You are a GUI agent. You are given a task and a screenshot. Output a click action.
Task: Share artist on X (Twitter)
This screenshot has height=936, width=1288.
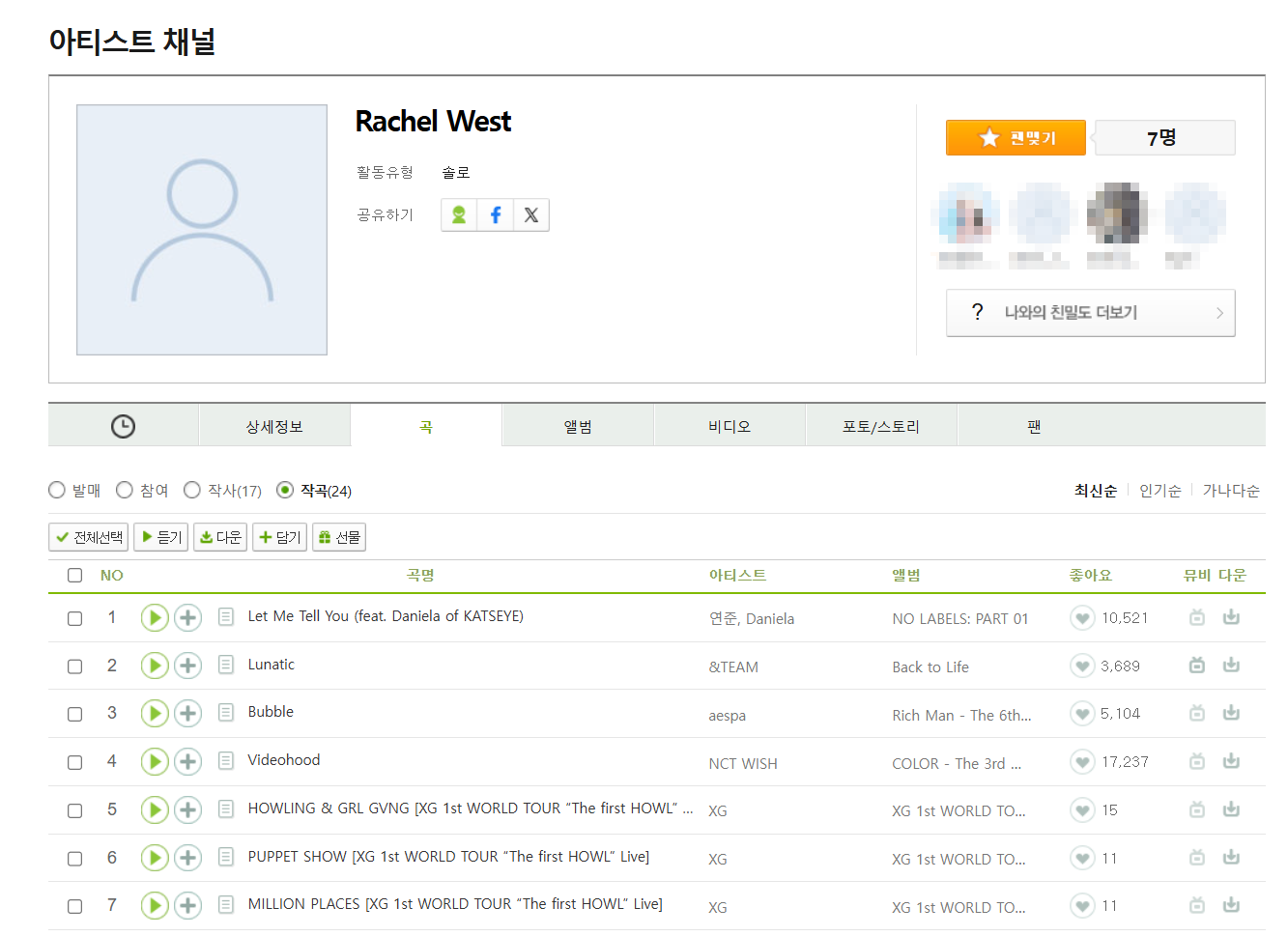531,215
